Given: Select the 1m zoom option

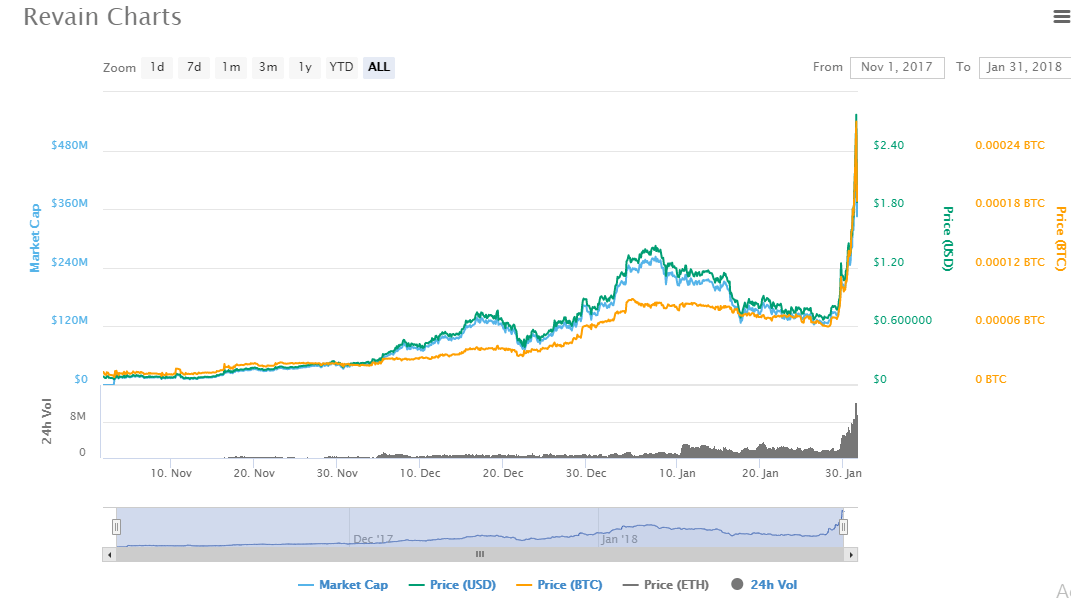Looking at the screenshot, I should tap(231, 68).
